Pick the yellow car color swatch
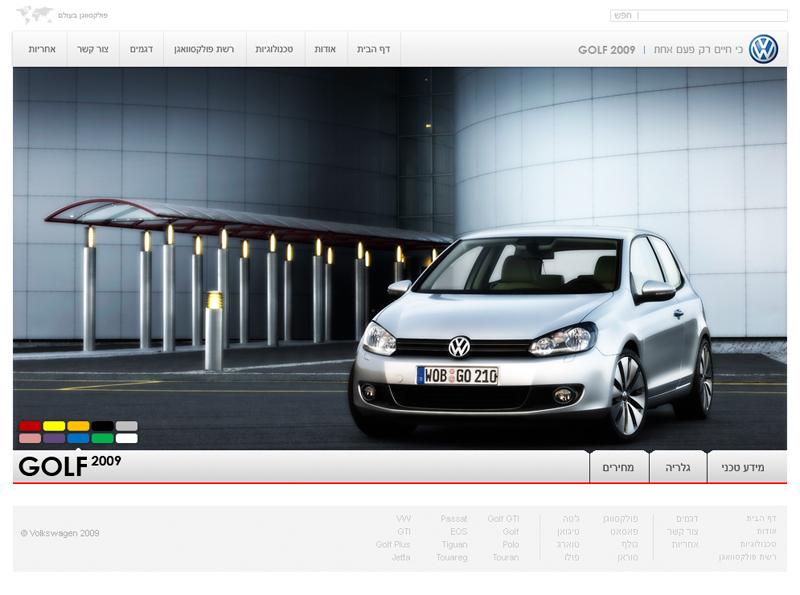The height and width of the screenshot is (595, 800). coord(54,426)
